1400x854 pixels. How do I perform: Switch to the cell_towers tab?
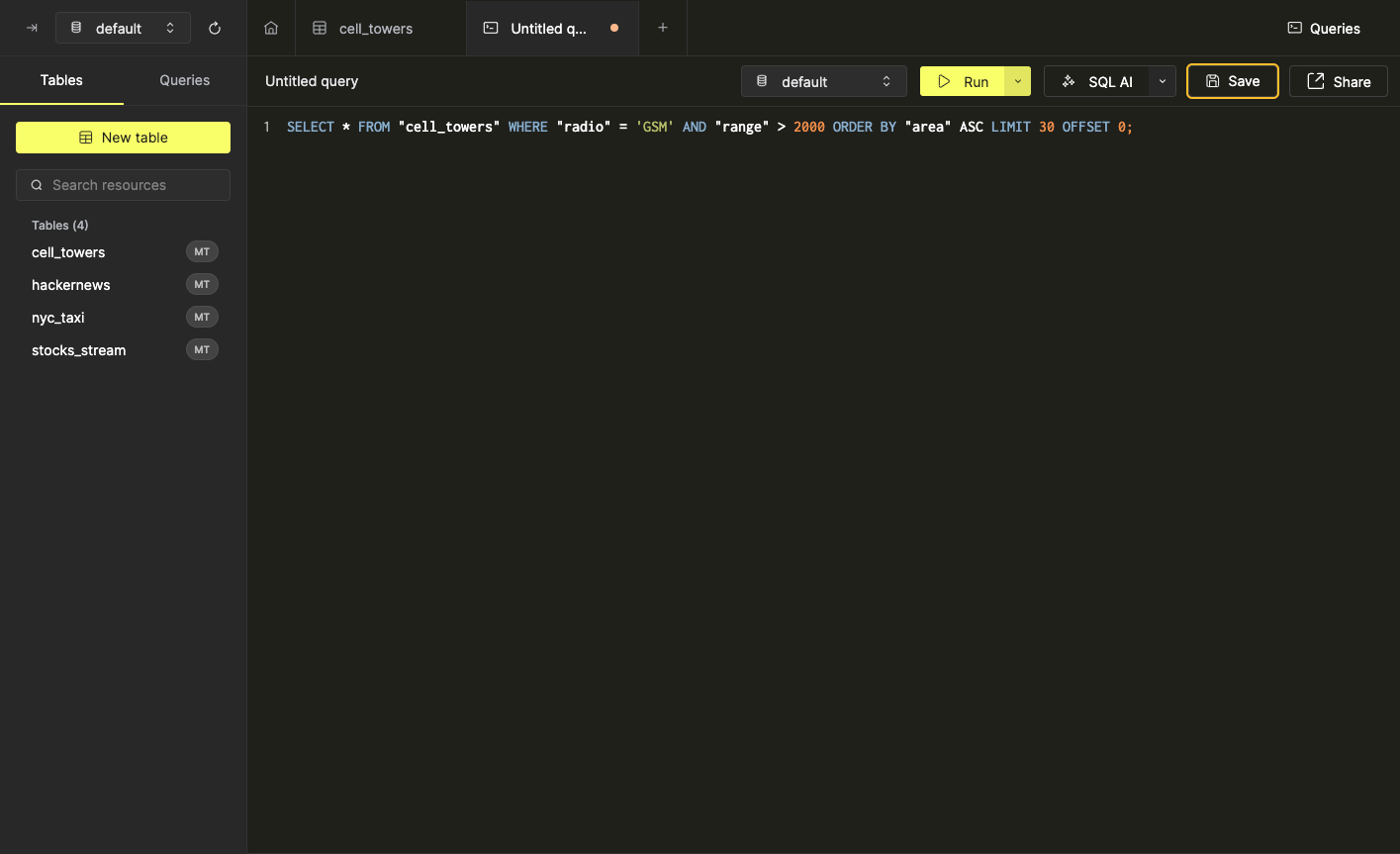(x=375, y=28)
